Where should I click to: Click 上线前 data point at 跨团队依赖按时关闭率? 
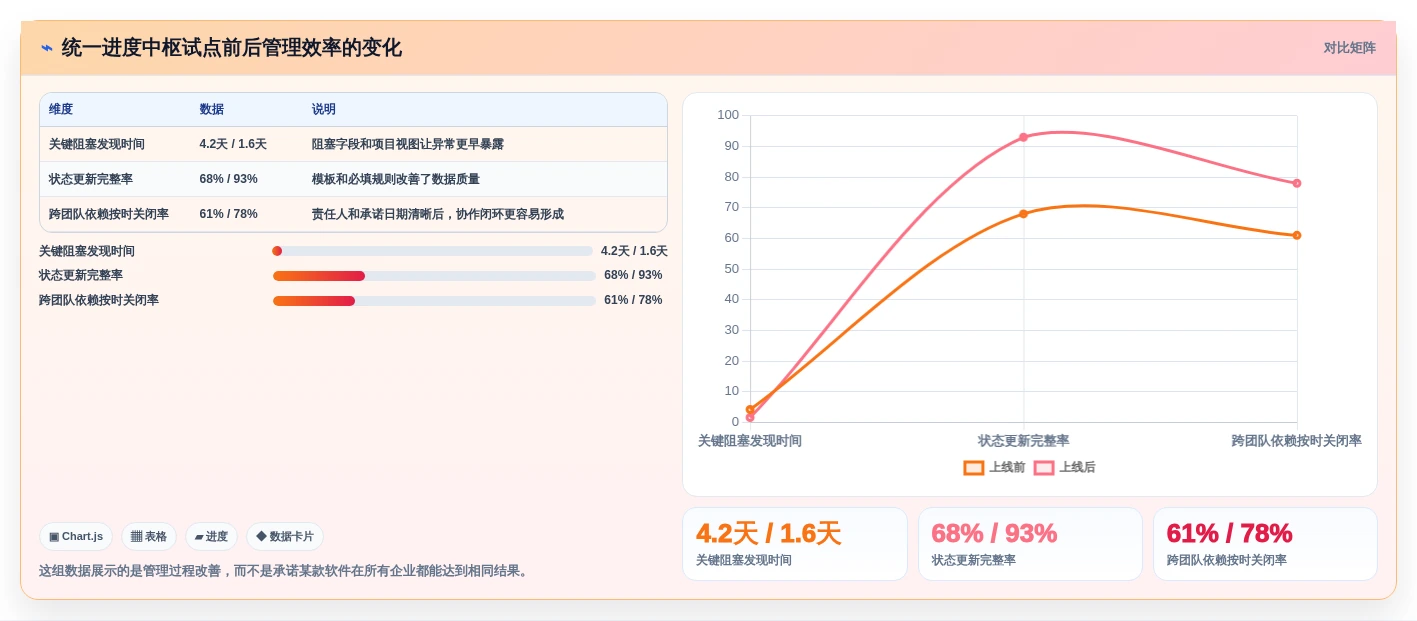1297,235
